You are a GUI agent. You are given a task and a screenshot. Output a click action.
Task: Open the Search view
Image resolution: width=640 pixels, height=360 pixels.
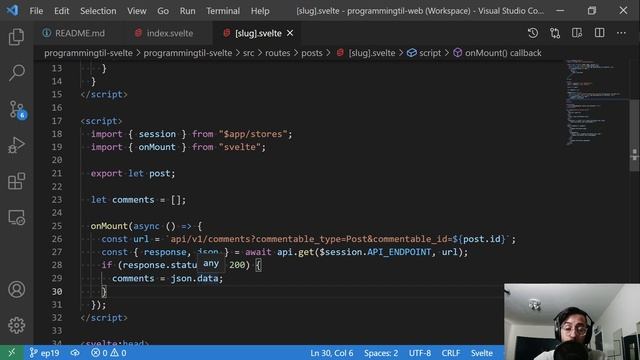16,73
